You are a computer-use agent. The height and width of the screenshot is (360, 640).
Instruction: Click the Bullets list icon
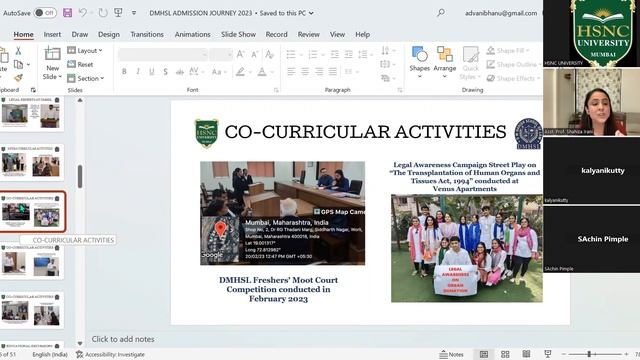pyautogui.click(x=291, y=54)
